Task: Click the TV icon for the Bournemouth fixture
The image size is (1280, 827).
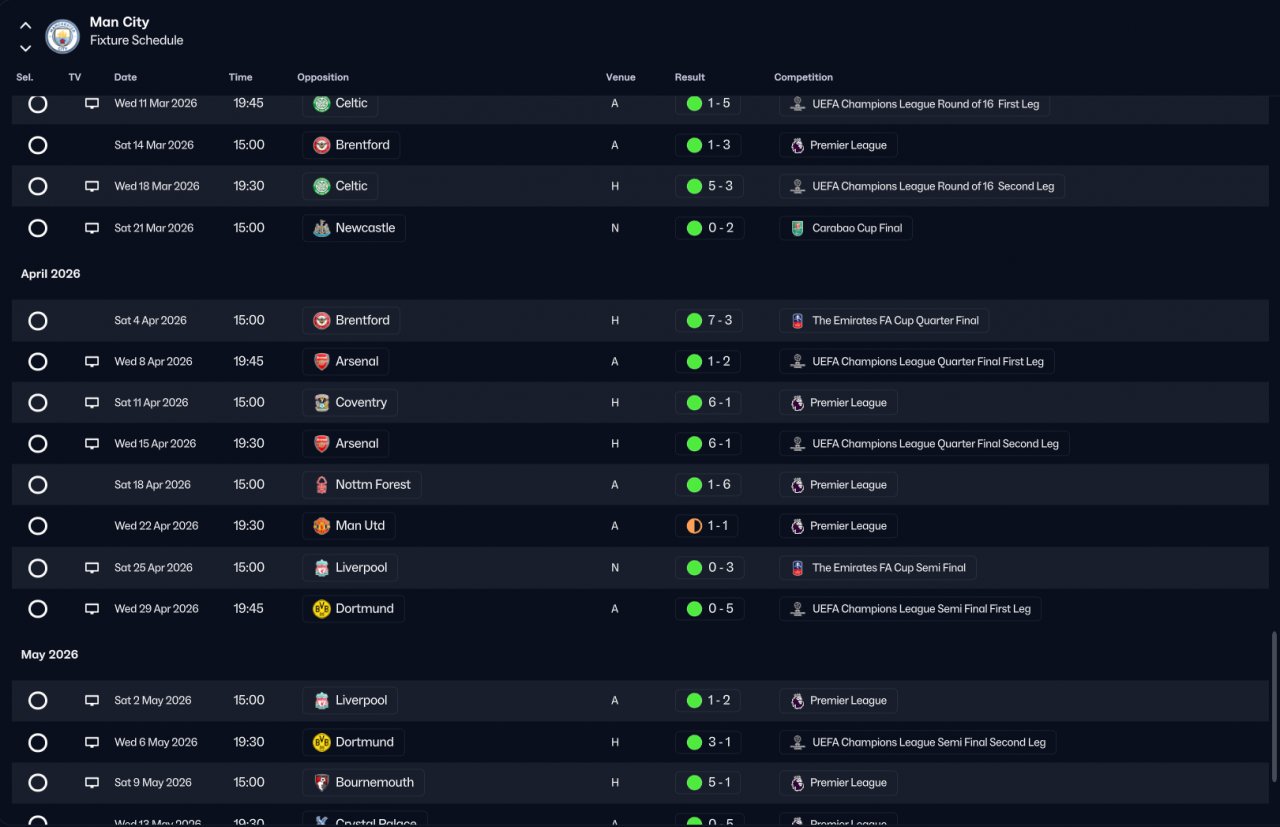Action: pyautogui.click(x=92, y=783)
